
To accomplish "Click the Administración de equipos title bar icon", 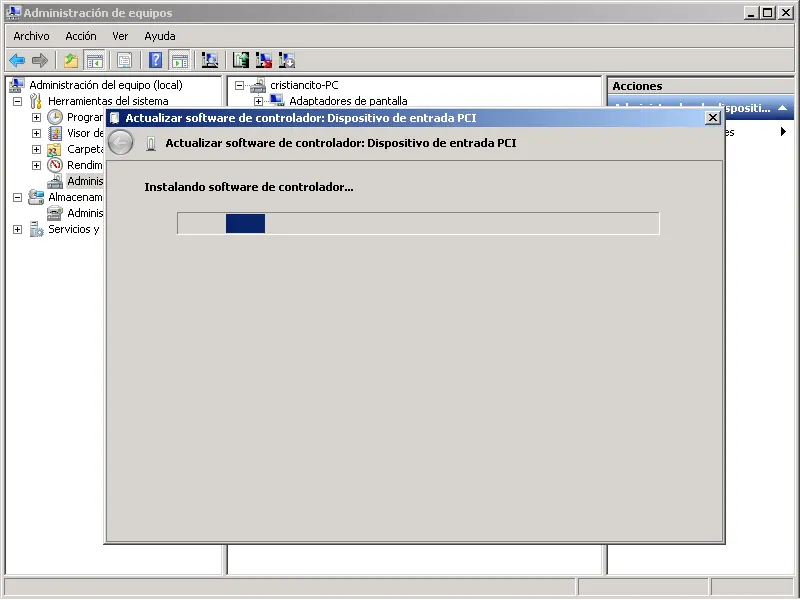I will point(14,13).
